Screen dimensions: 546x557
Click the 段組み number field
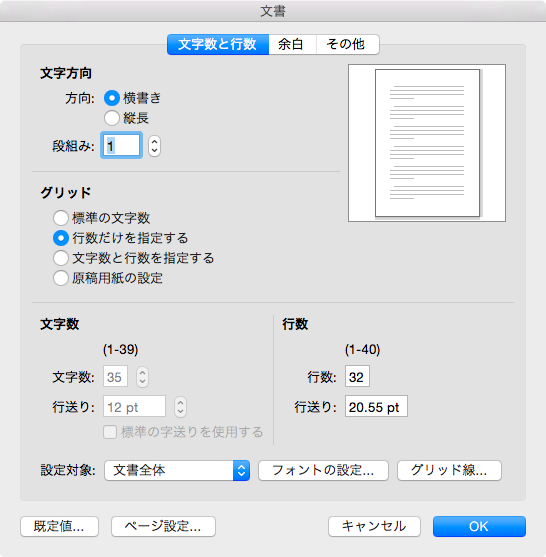point(121,145)
